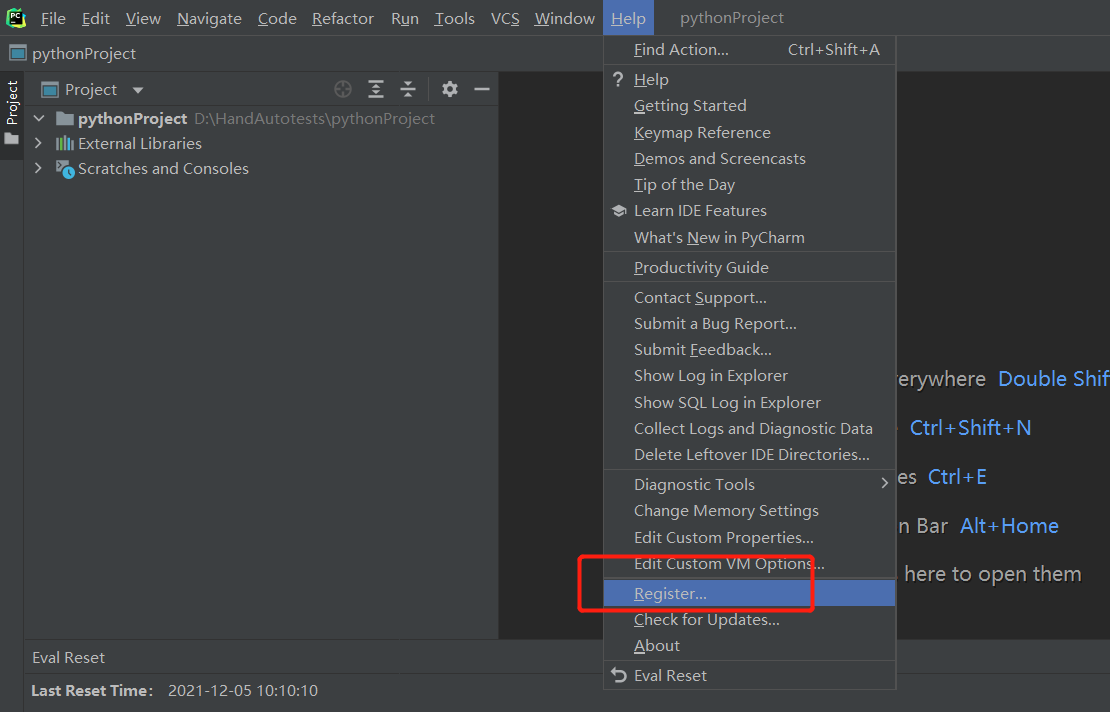The image size is (1110, 712).
Task: Click the PyCharm logo icon
Action: coord(16,18)
